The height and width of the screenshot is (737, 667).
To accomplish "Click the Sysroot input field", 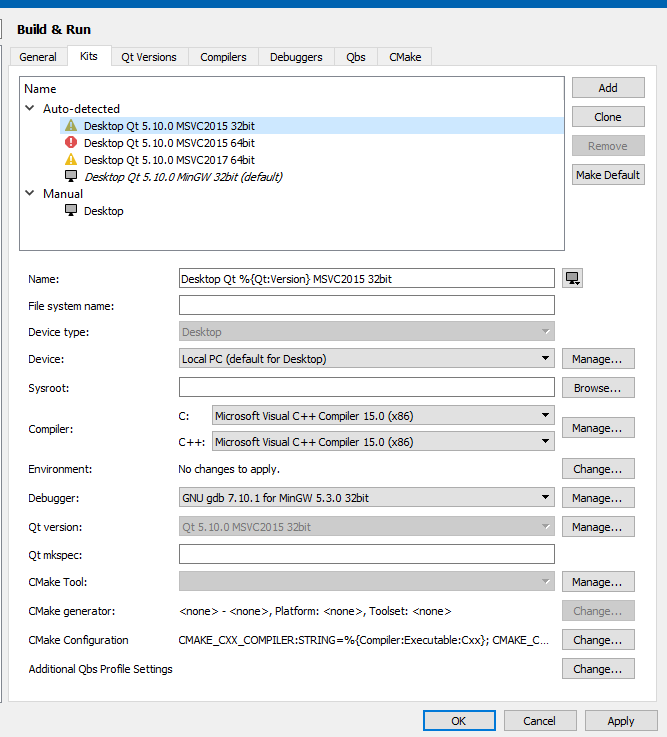I will (367, 387).
